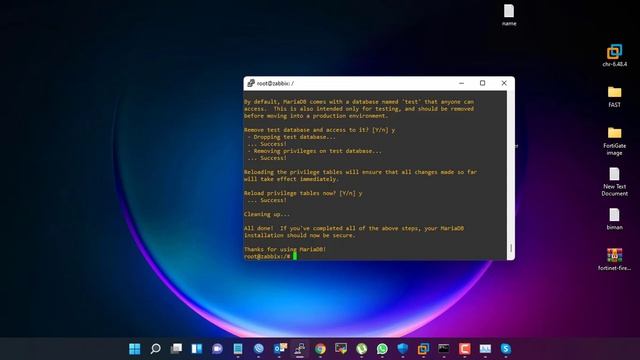Viewport: 640px width, 360px height.
Task: Open Task View from the taskbar
Action: [x=176, y=349]
